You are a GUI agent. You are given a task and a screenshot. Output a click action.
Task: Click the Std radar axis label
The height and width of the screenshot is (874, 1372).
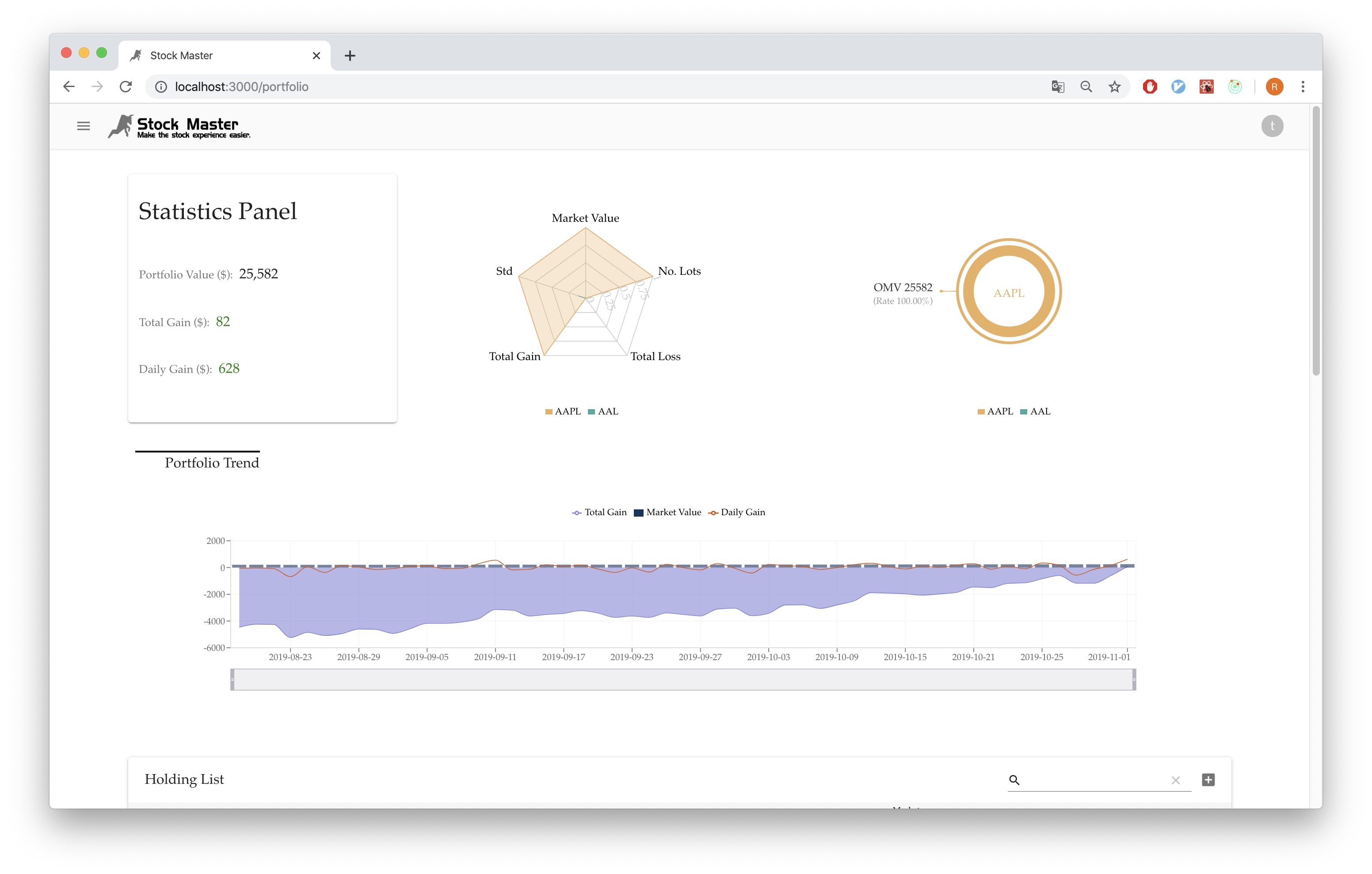coord(504,271)
